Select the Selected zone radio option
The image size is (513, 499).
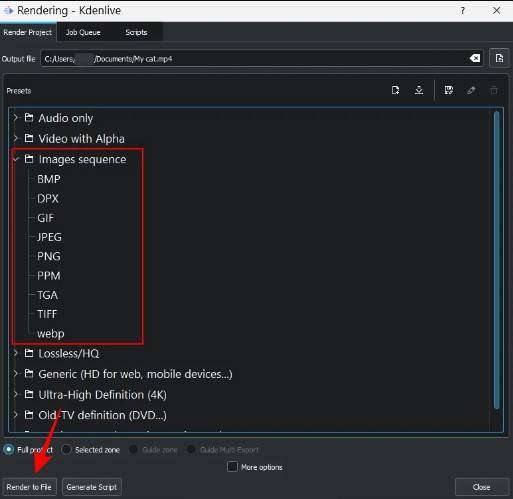pyautogui.click(x=66, y=449)
